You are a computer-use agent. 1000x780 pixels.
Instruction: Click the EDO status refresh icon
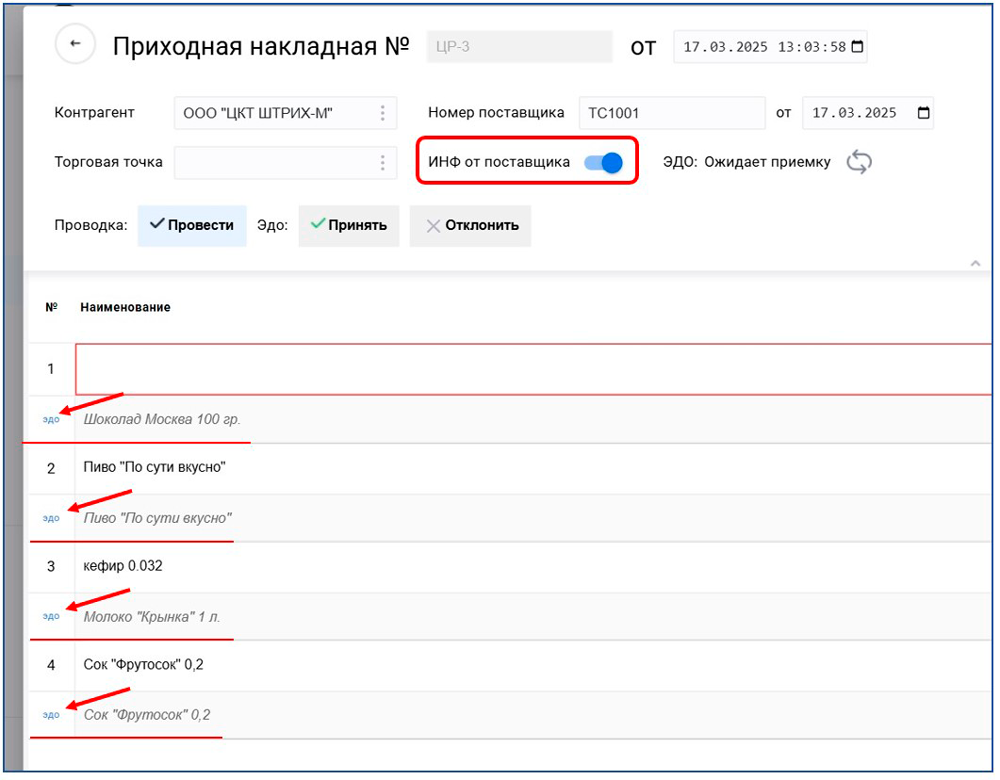pos(858,162)
